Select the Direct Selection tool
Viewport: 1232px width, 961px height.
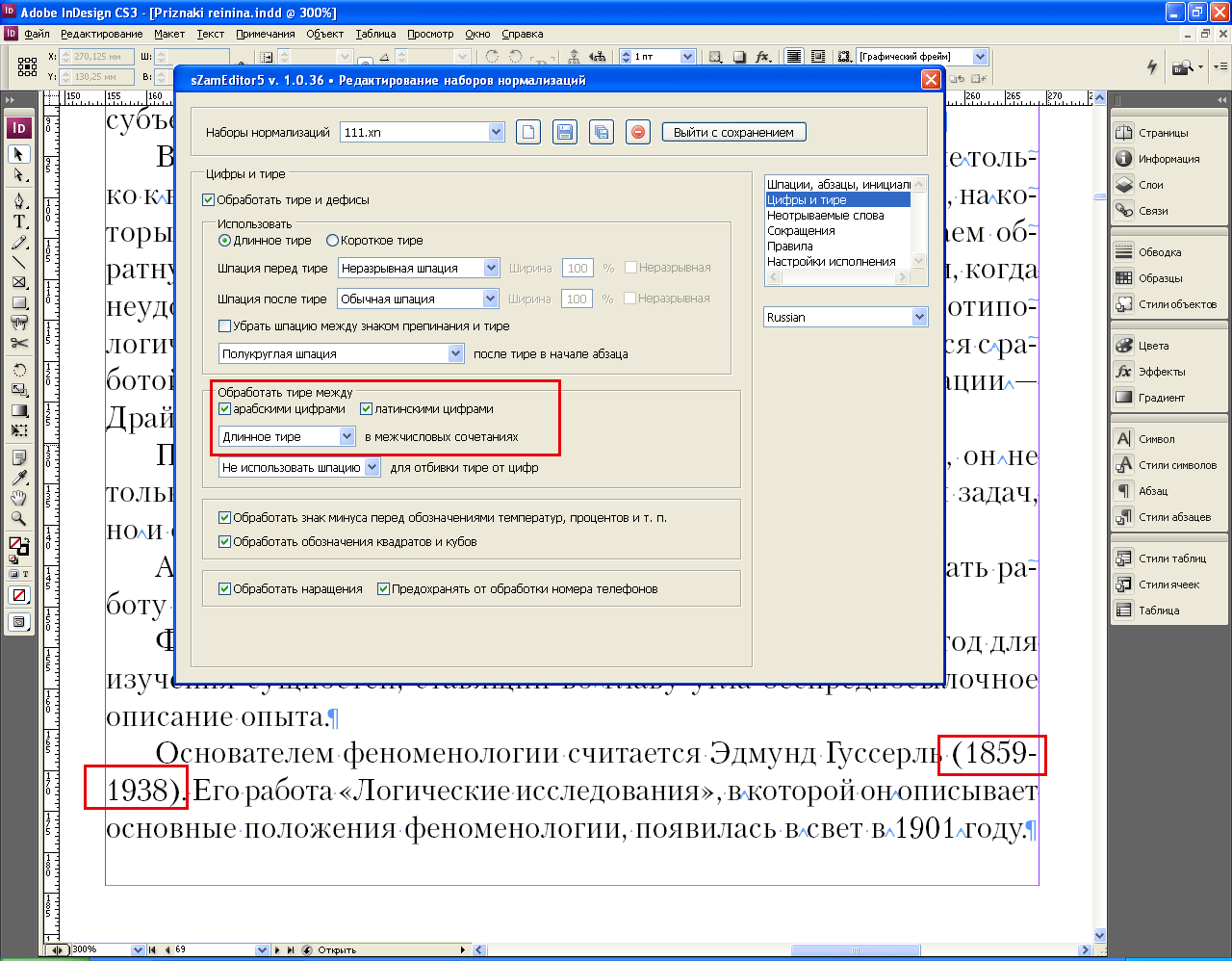[x=18, y=175]
